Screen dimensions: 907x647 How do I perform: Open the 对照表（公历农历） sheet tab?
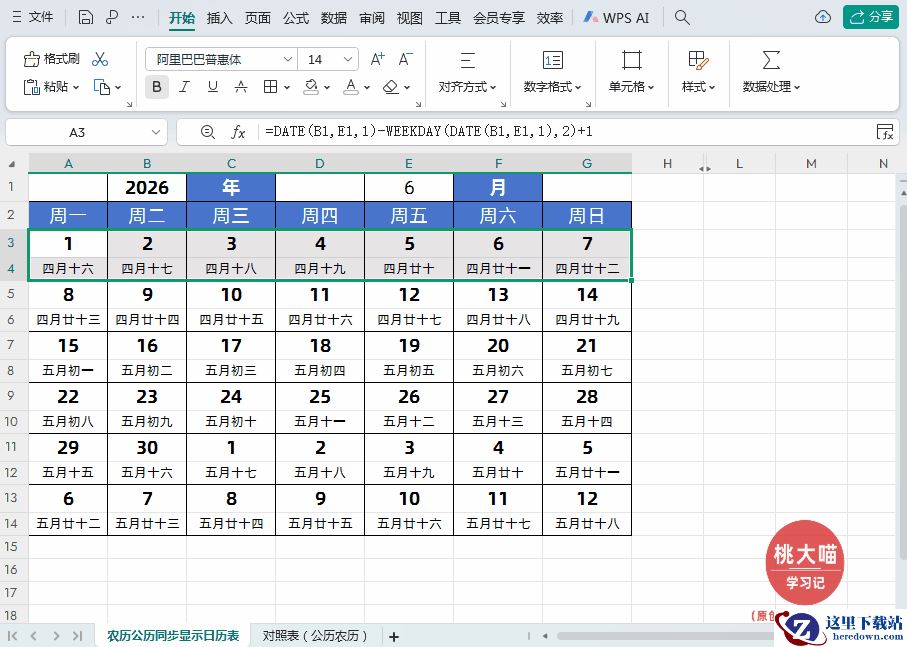point(315,636)
